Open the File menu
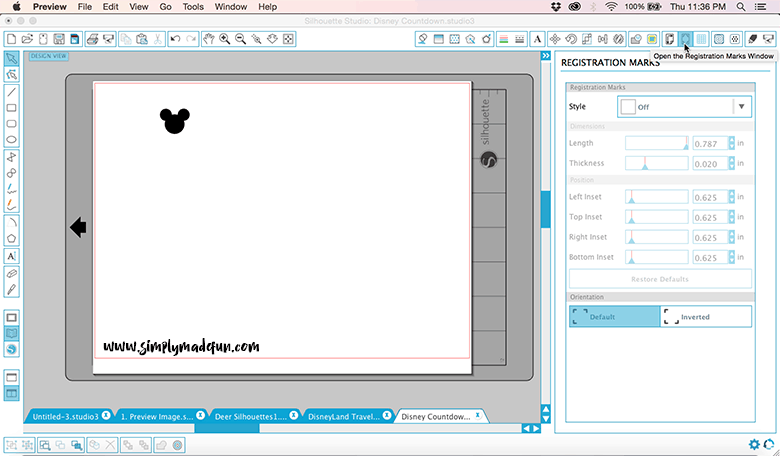 pos(85,7)
